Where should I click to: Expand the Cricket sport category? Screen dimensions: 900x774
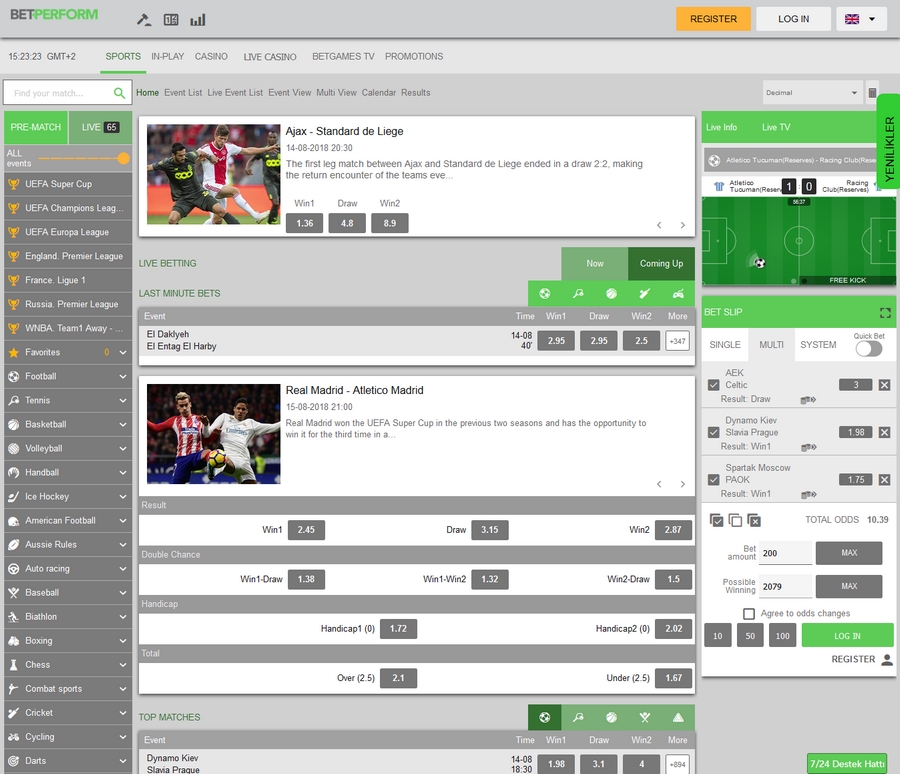(68, 713)
